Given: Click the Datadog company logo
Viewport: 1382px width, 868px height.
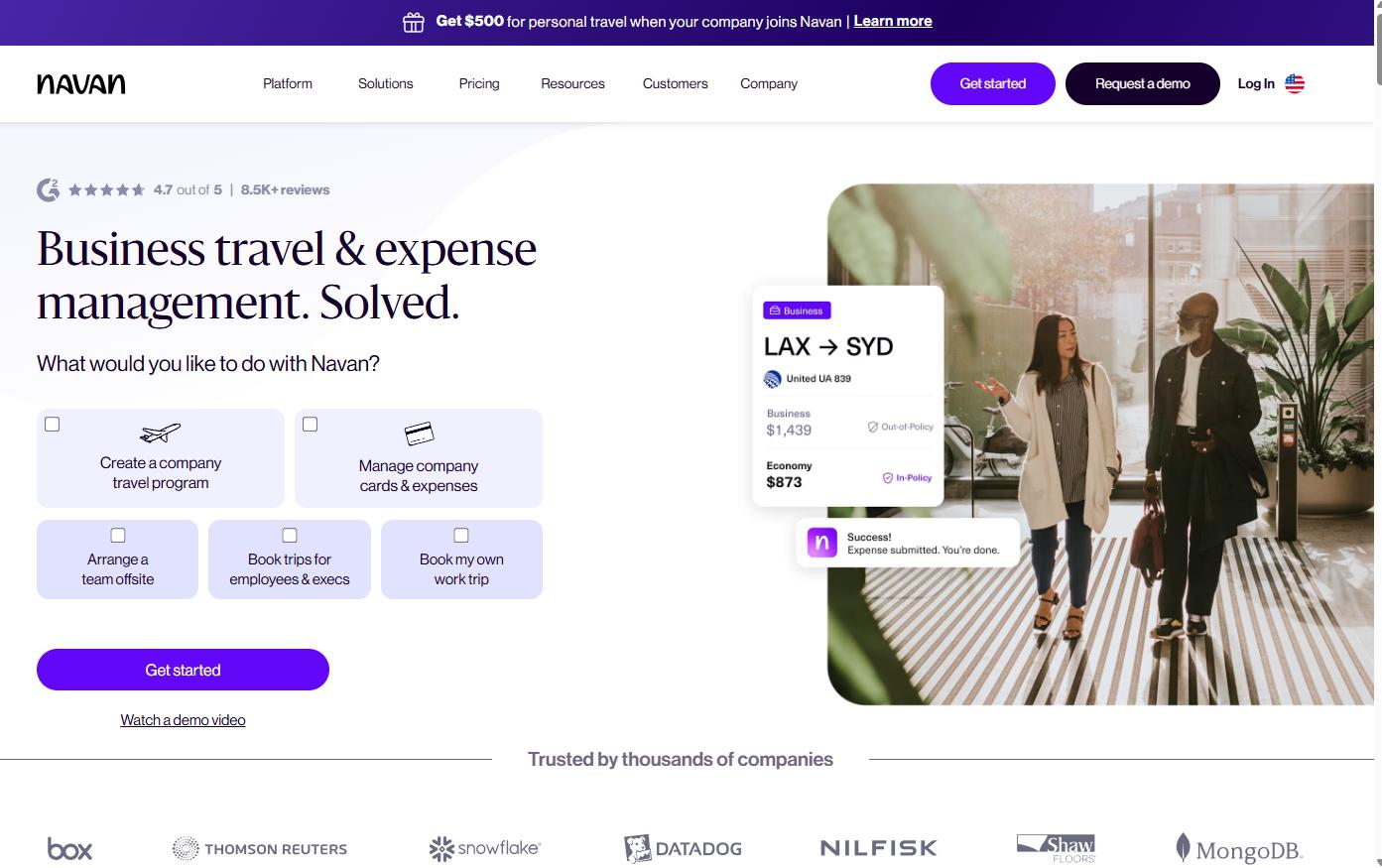Looking at the screenshot, I should tap(683, 848).
